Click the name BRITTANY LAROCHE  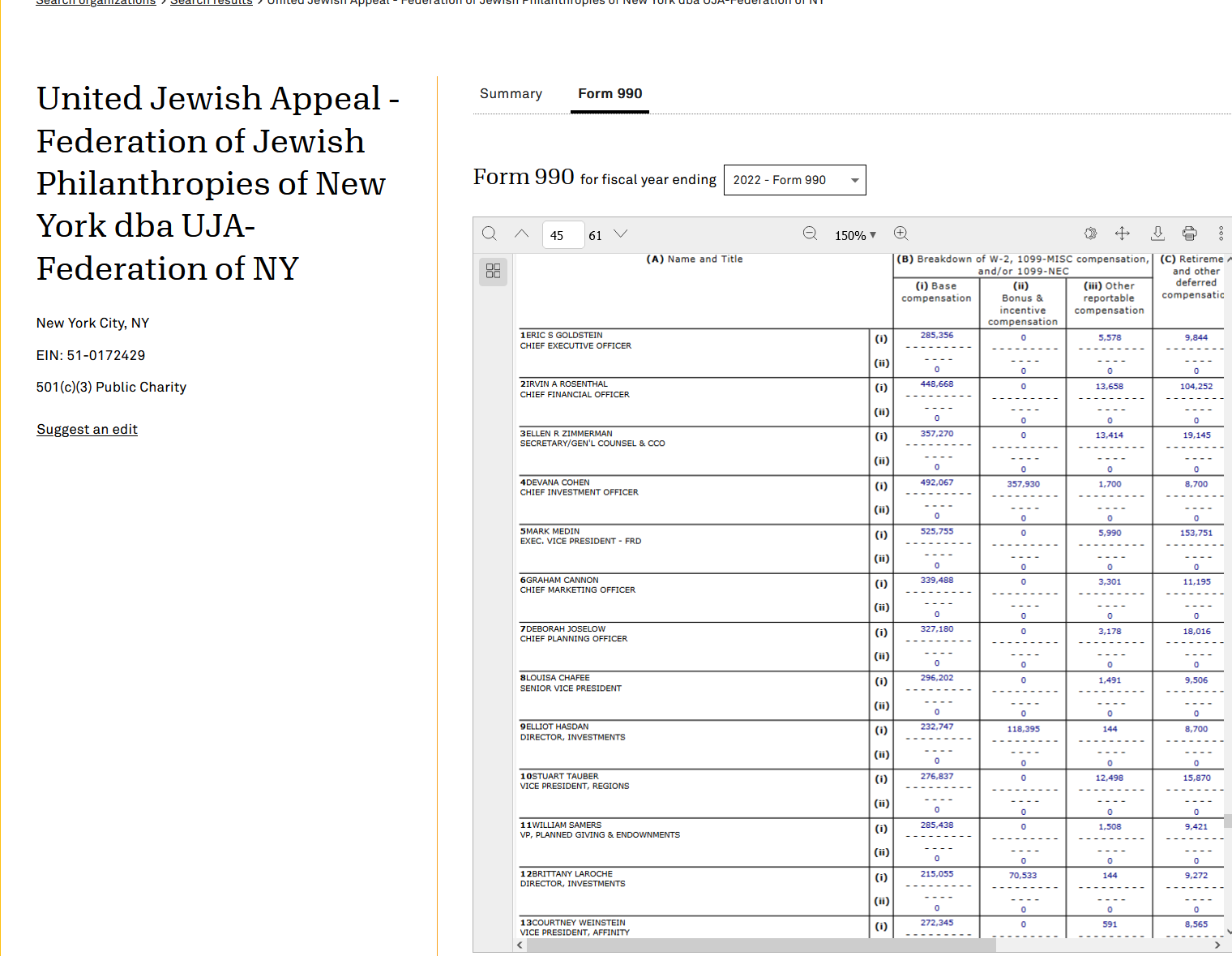click(572, 873)
